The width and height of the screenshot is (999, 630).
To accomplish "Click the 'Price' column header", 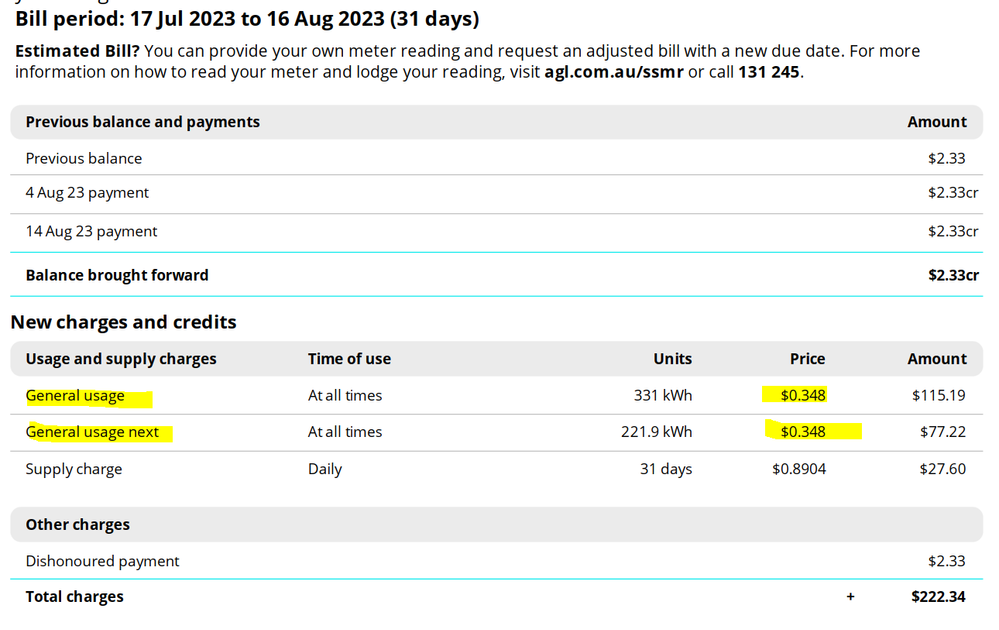I will pos(807,359).
